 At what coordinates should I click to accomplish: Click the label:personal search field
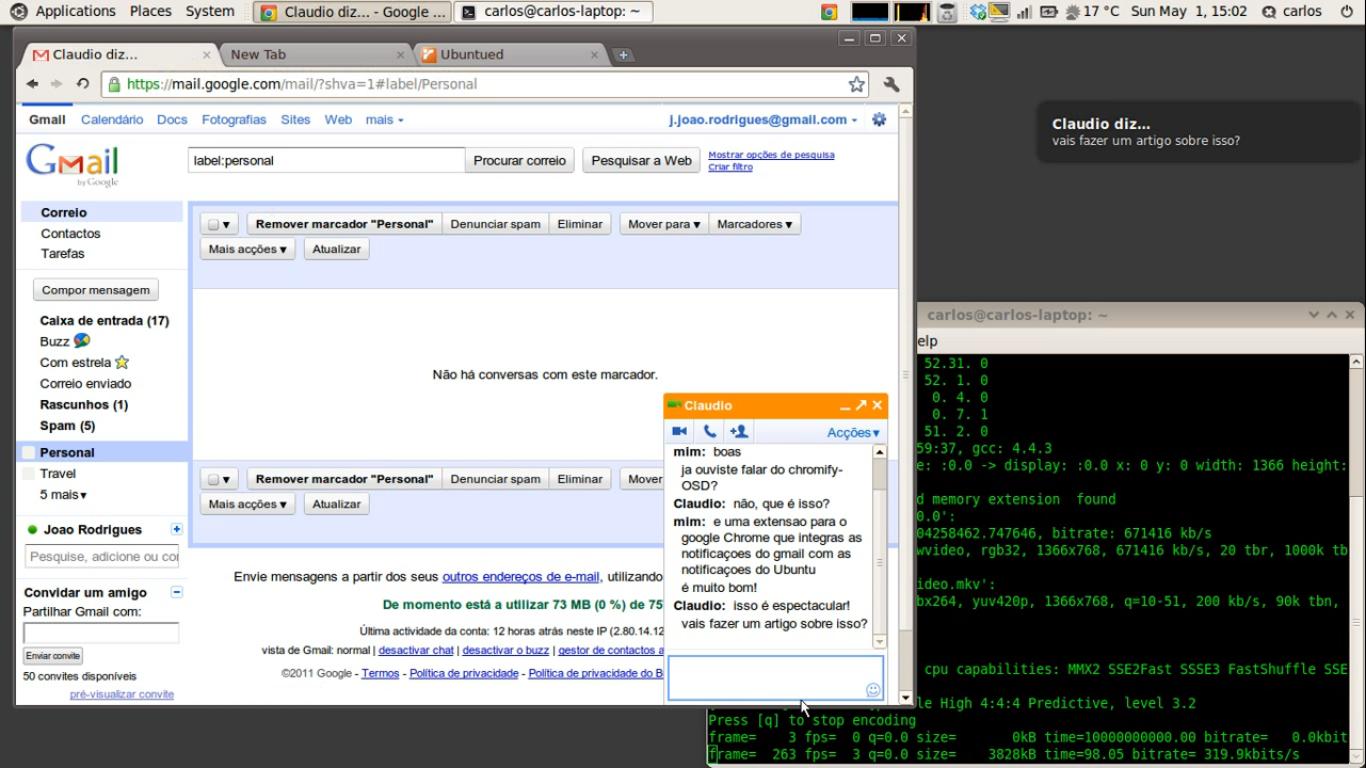pyautogui.click(x=327, y=160)
